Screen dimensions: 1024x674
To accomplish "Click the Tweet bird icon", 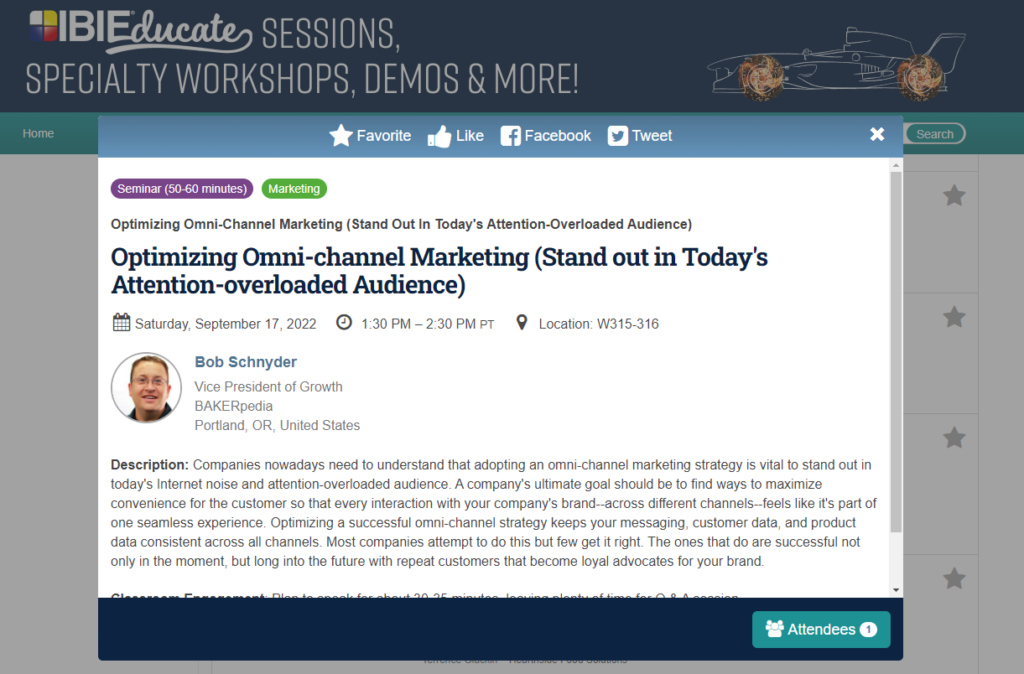I will click(x=618, y=136).
